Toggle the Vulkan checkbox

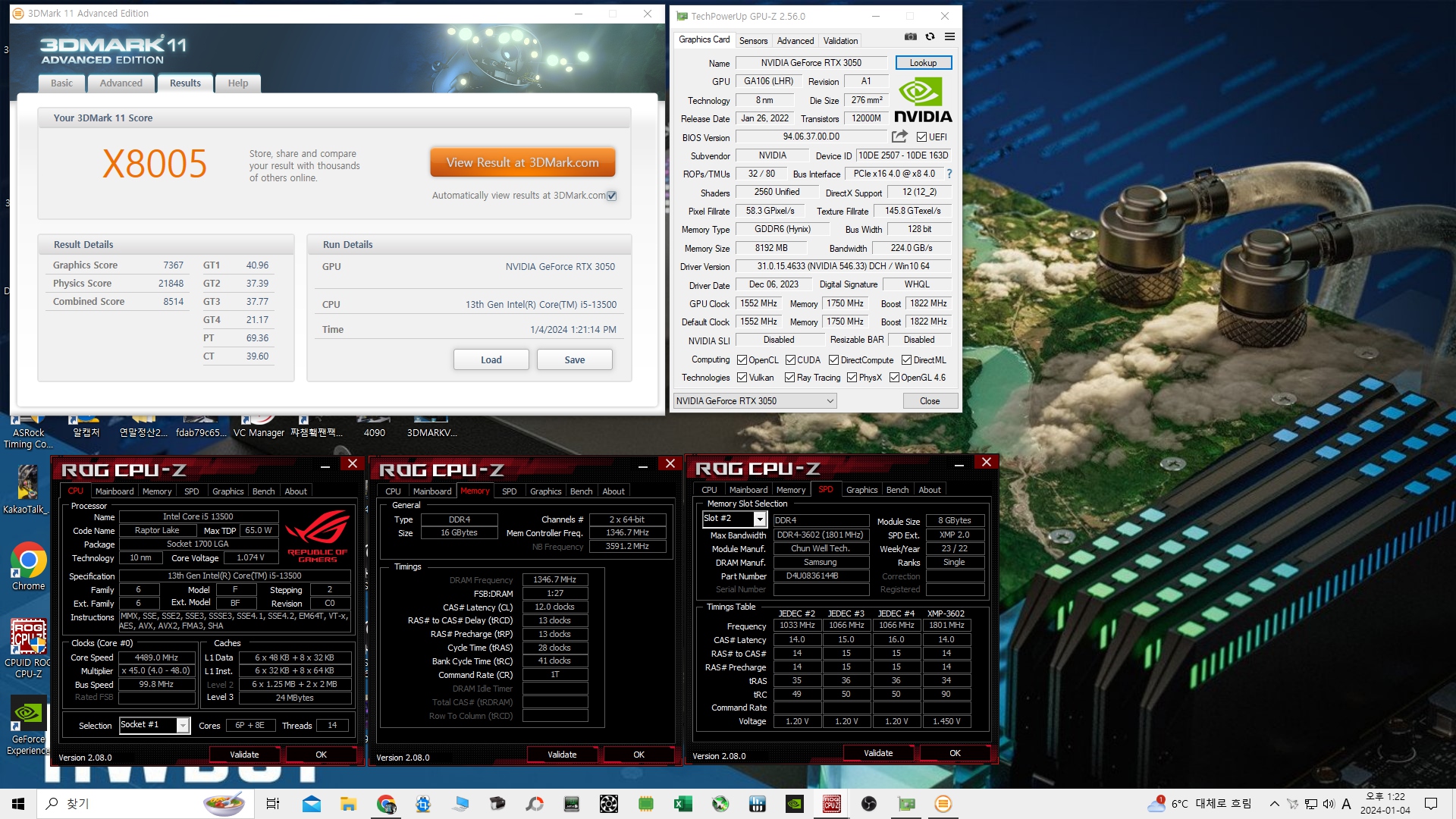[742, 378]
